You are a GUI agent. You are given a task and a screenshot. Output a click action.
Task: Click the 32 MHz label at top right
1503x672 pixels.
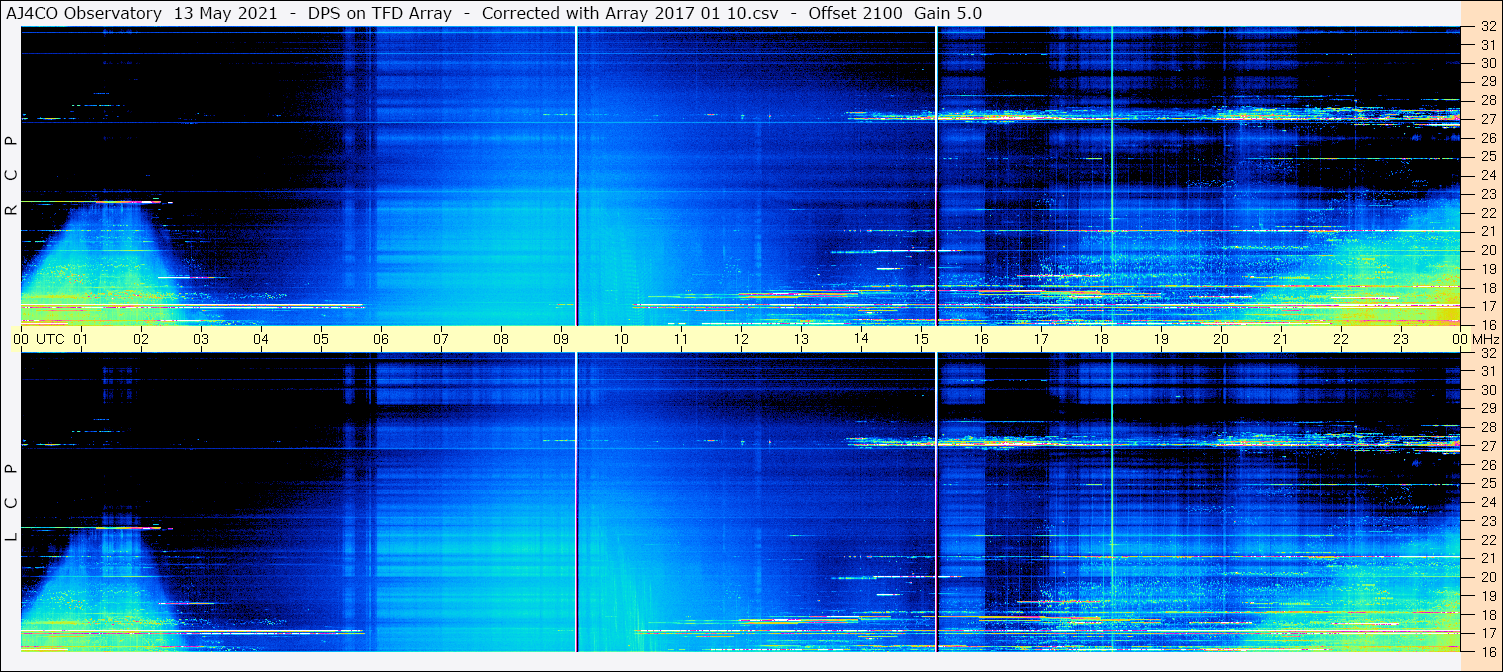pos(1487,27)
